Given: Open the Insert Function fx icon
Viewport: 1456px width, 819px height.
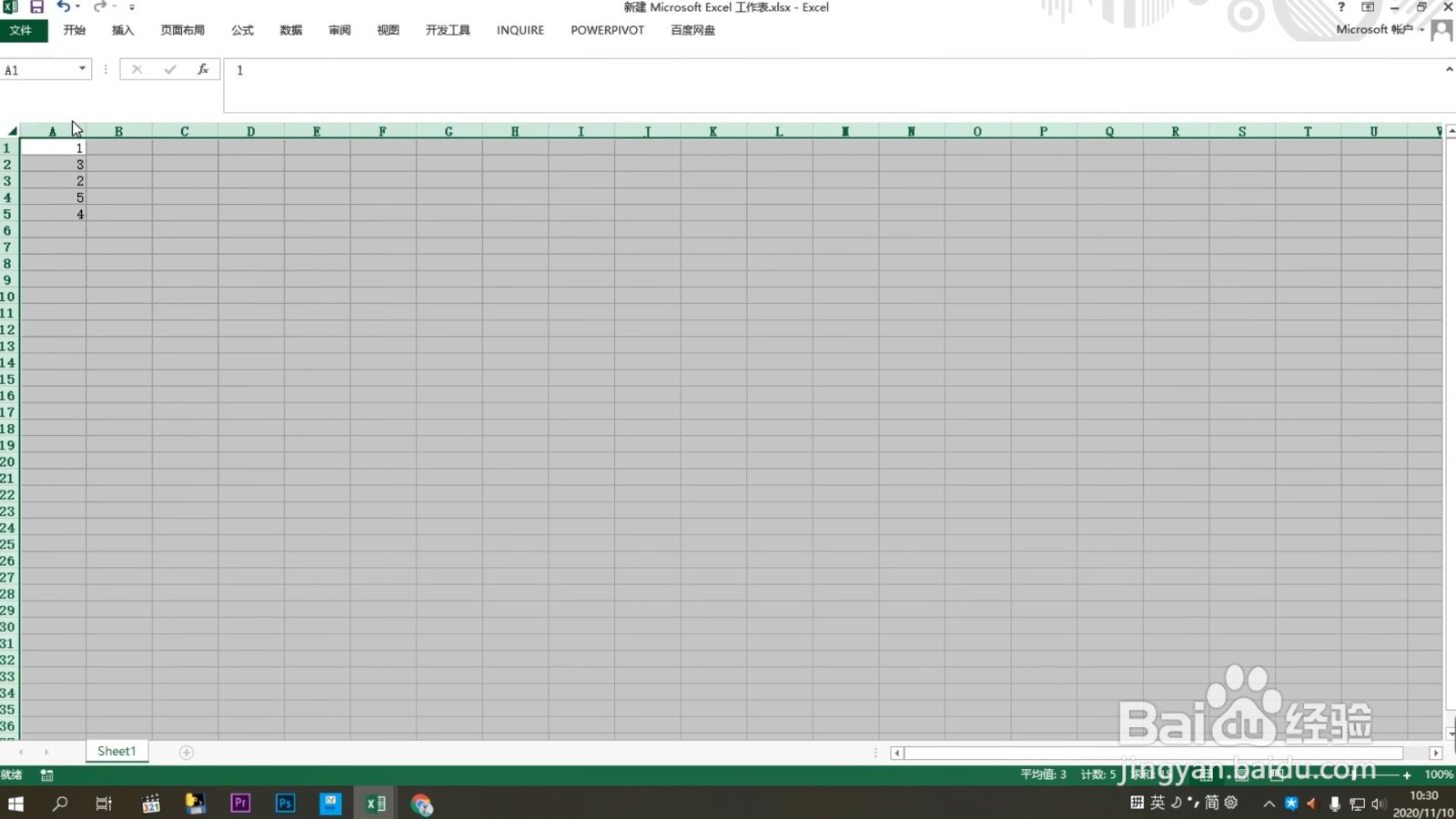Looking at the screenshot, I should pyautogui.click(x=202, y=69).
